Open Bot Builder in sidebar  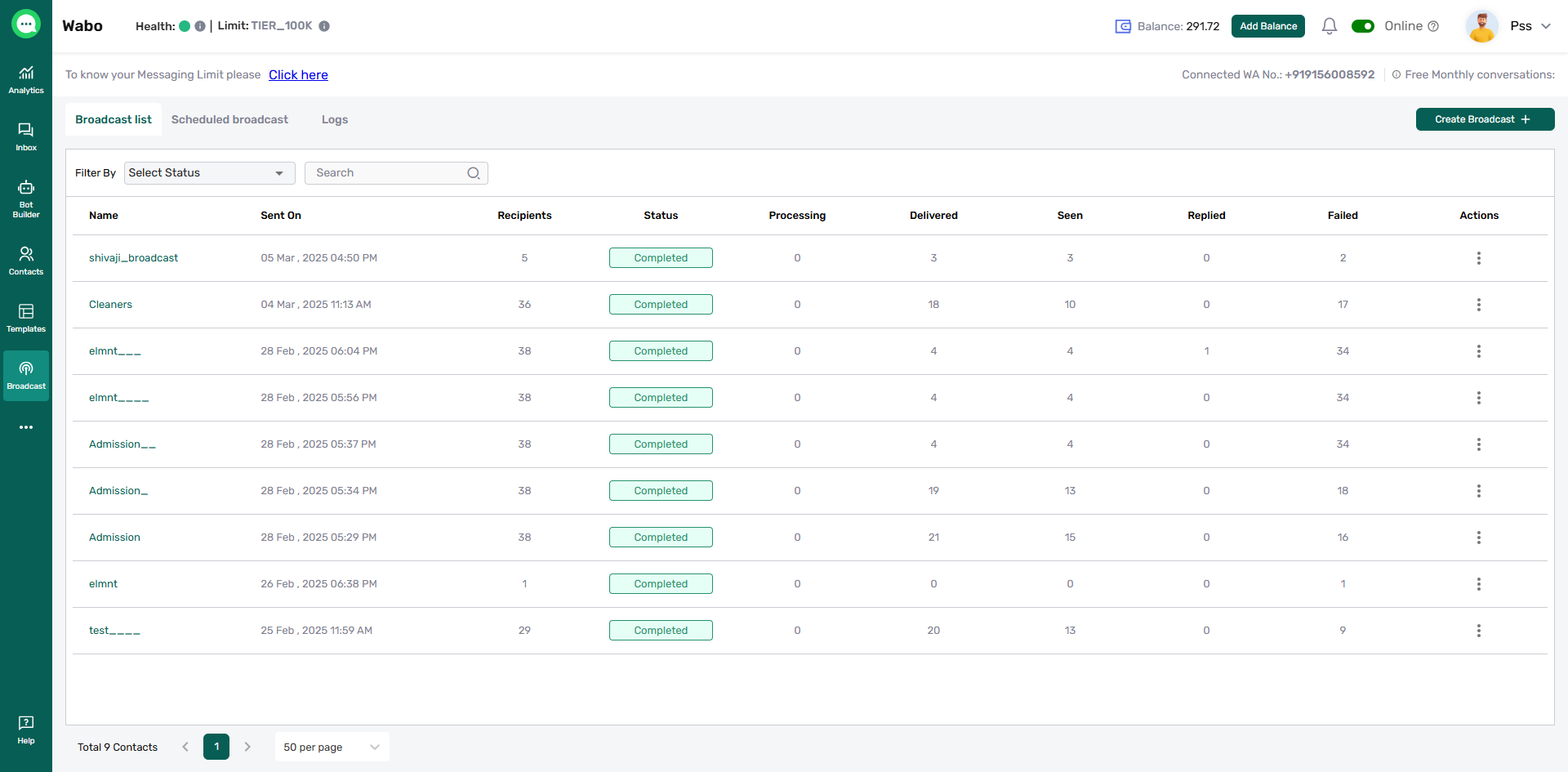tap(26, 199)
